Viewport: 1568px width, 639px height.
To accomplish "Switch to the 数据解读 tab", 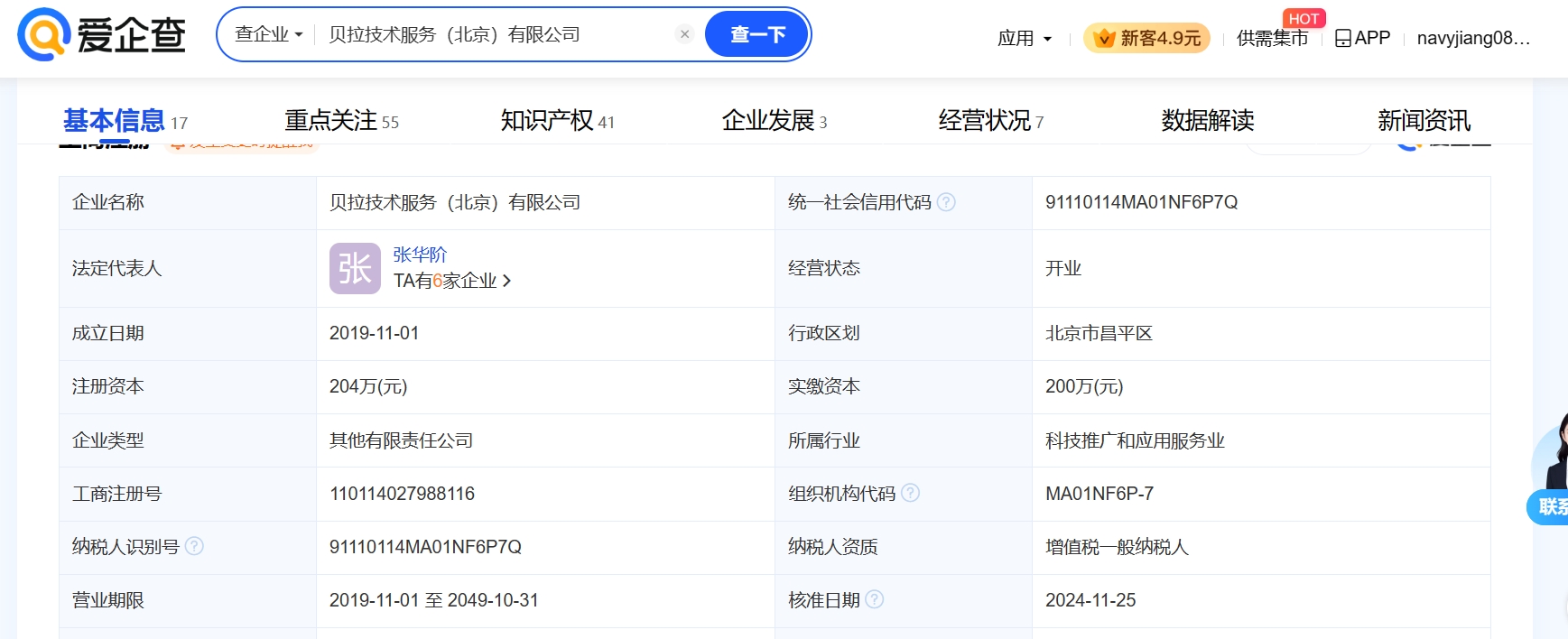I will click(x=1208, y=120).
